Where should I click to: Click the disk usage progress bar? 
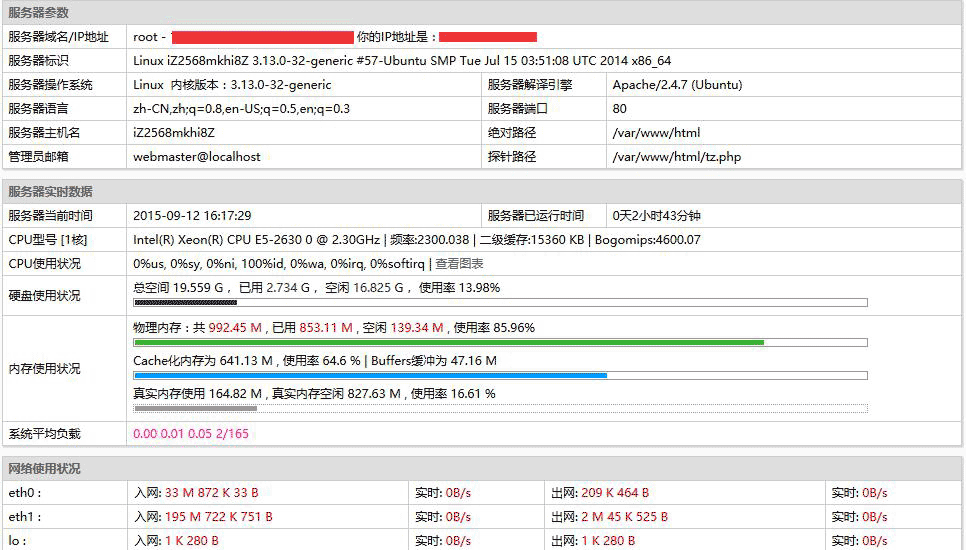(500, 302)
